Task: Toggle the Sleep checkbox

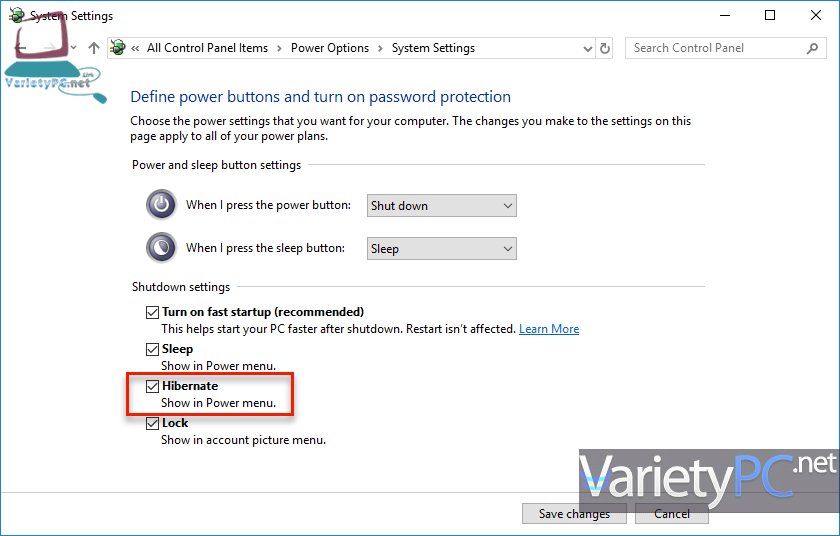Action: tap(153, 349)
